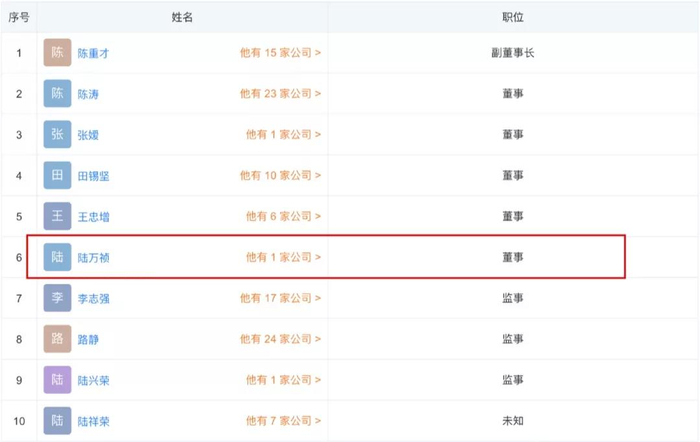Click the 序号 column header

click(x=19, y=17)
